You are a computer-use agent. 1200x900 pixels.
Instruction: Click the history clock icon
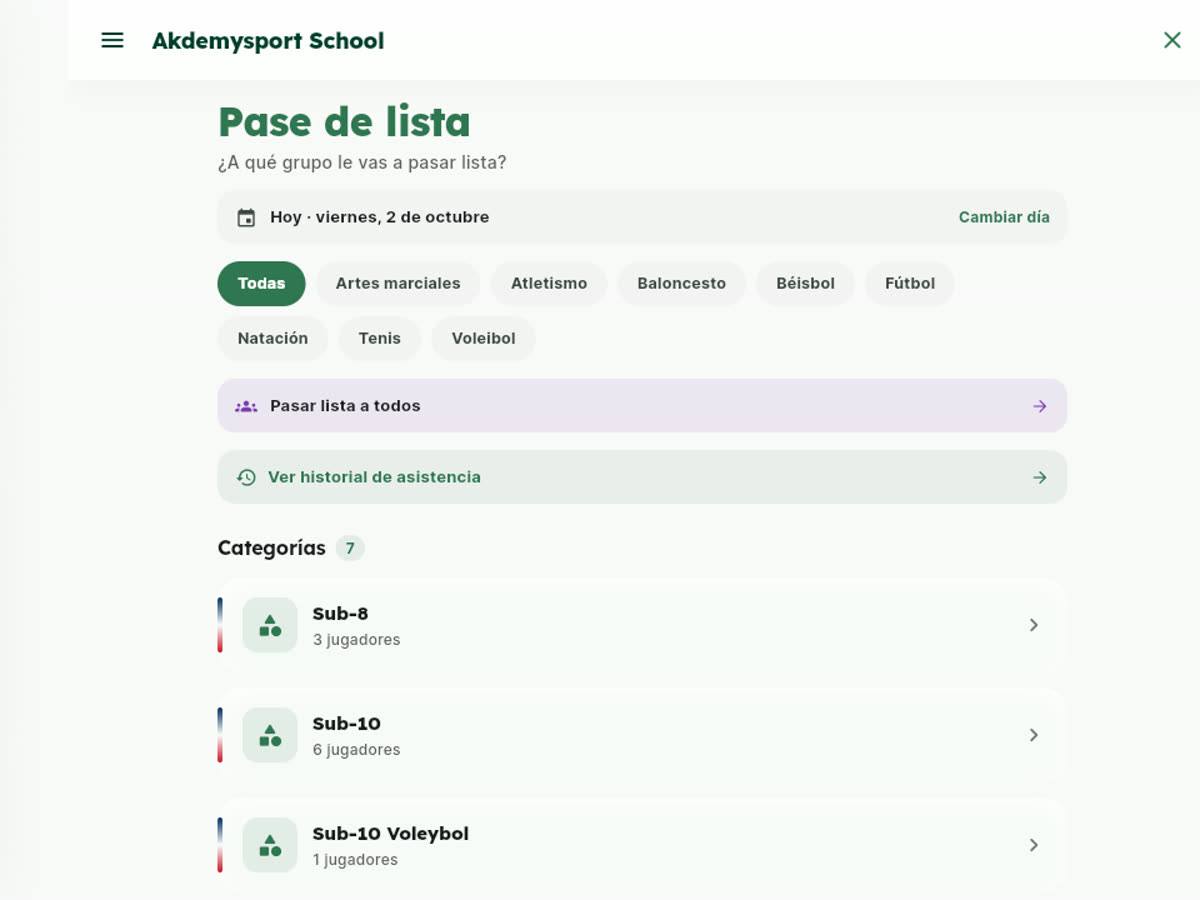coord(246,478)
